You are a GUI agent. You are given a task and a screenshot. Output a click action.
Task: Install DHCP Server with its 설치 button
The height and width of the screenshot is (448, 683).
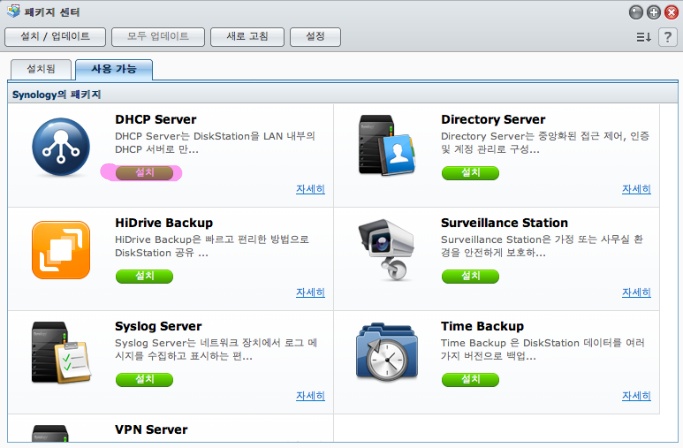coord(144,173)
